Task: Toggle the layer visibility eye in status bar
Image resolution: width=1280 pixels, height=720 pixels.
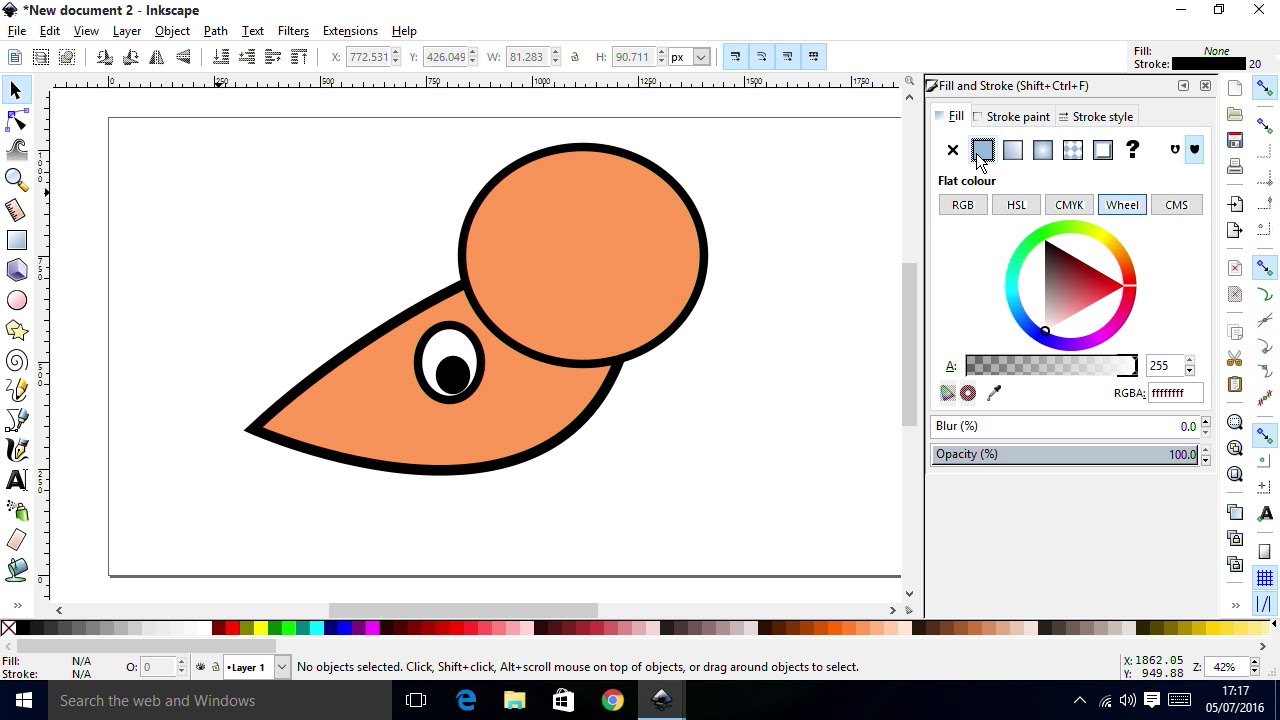Action: click(200, 666)
